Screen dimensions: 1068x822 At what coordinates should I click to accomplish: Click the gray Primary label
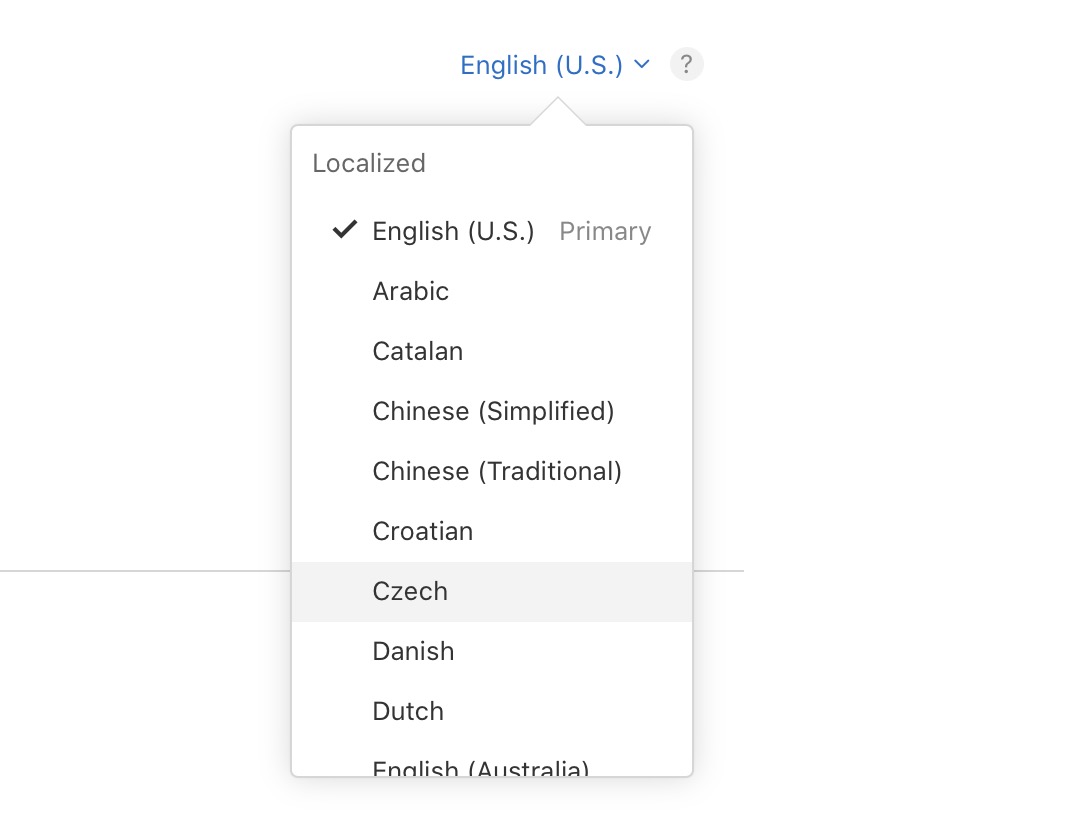(605, 231)
